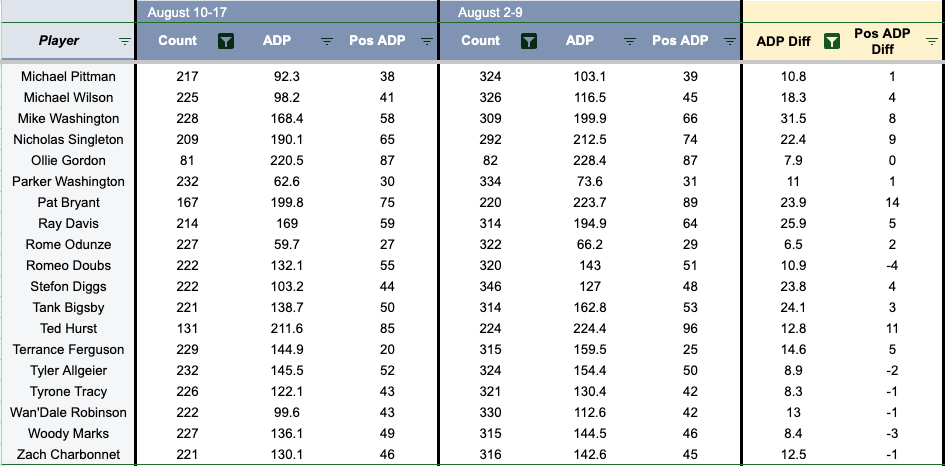Screen dimensions: 945x466
Task: Open filter menu for August 10-17 ADP column
Action: pos(327,41)
